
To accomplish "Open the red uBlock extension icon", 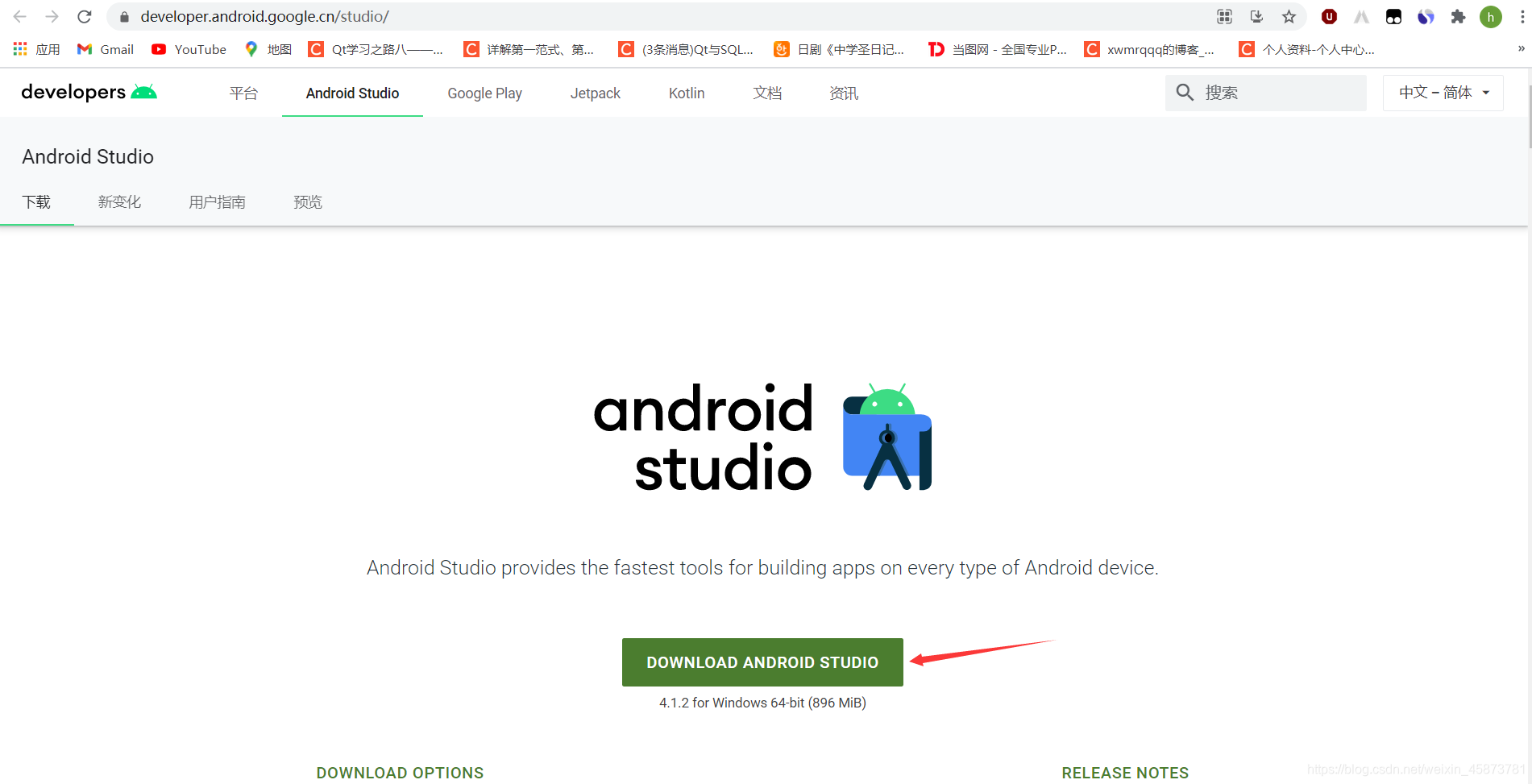I will point(1329,16).
